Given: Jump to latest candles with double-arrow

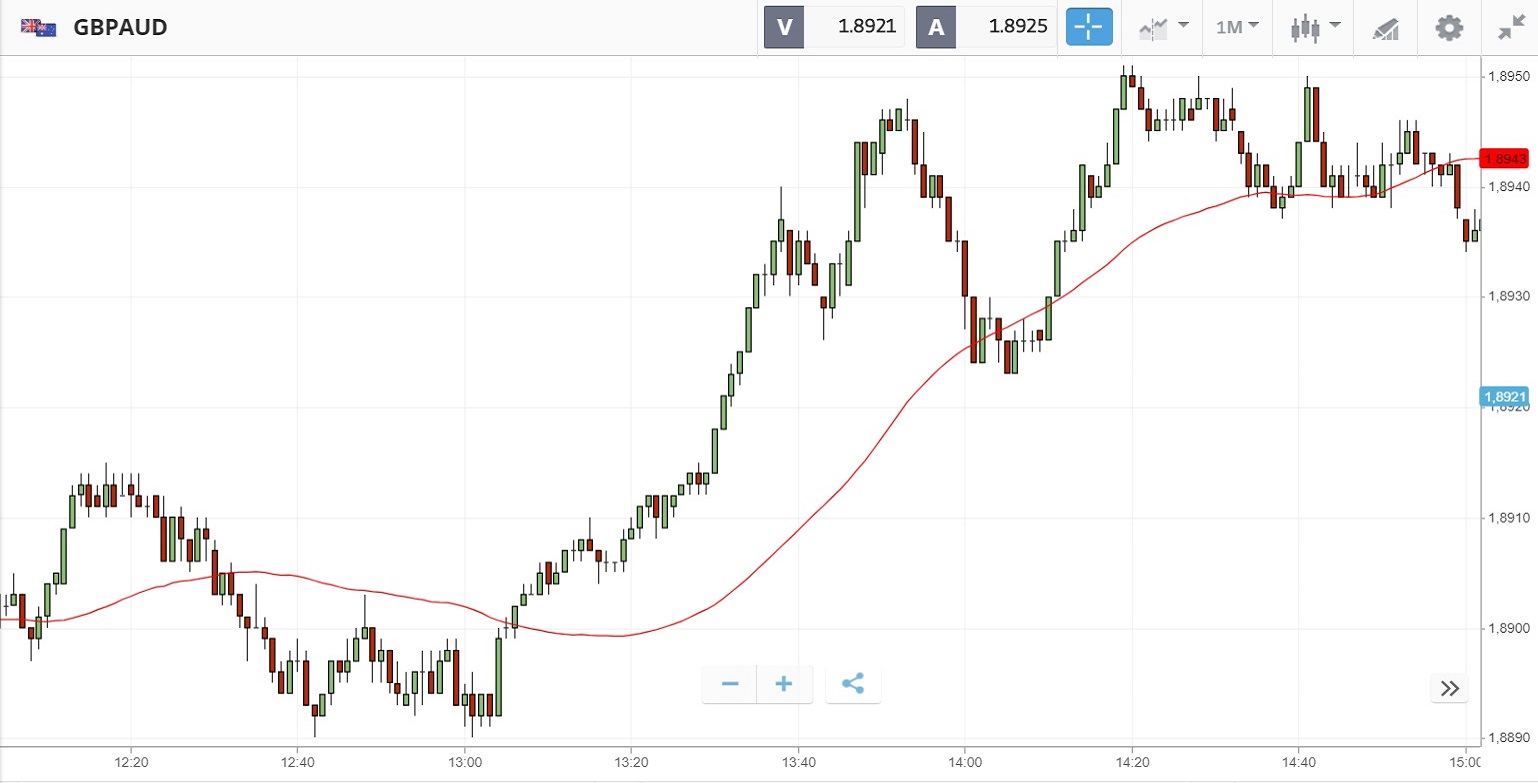Looking at the screenshot, I should click(1450, 687).
